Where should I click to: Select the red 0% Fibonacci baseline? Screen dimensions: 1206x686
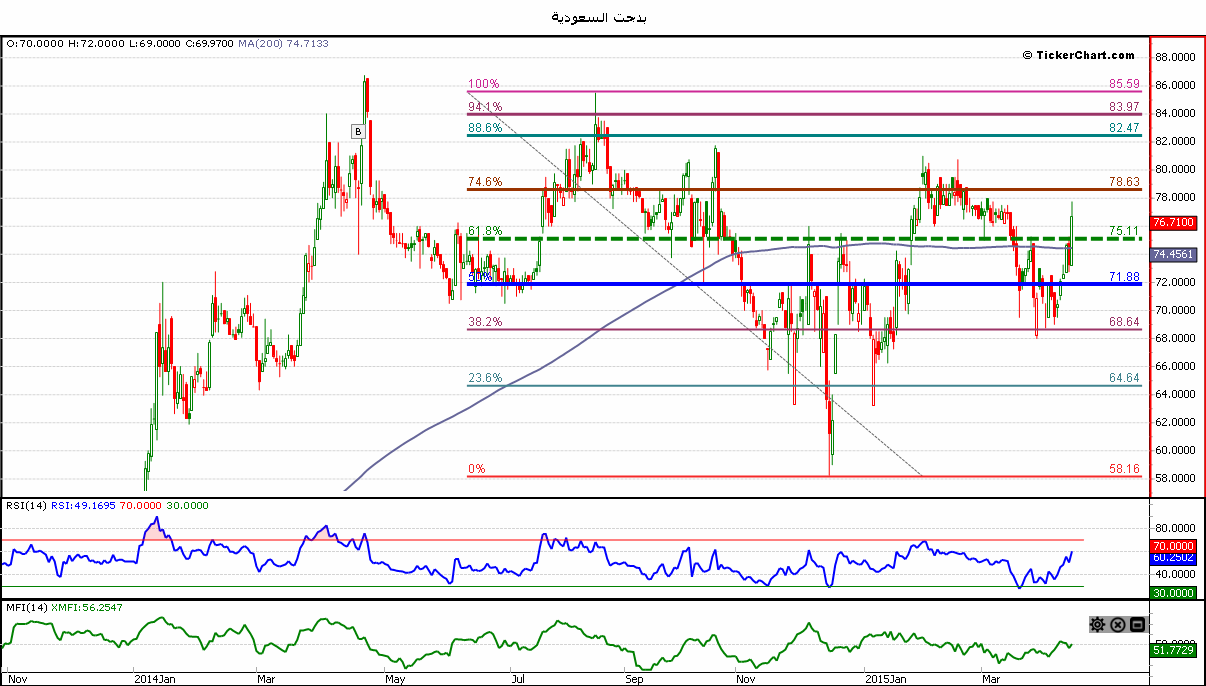[805, 476]
